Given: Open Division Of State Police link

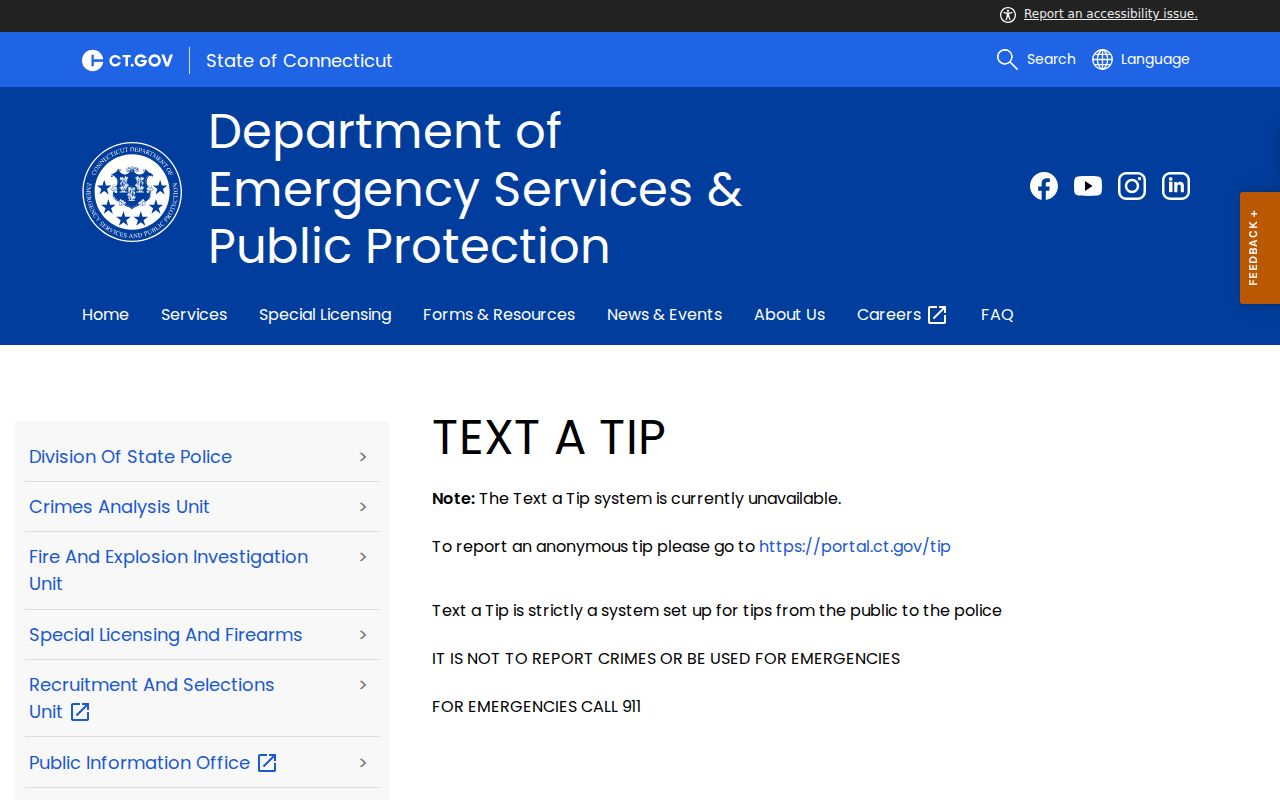Looking at the screenshot, I should (130, 457).
